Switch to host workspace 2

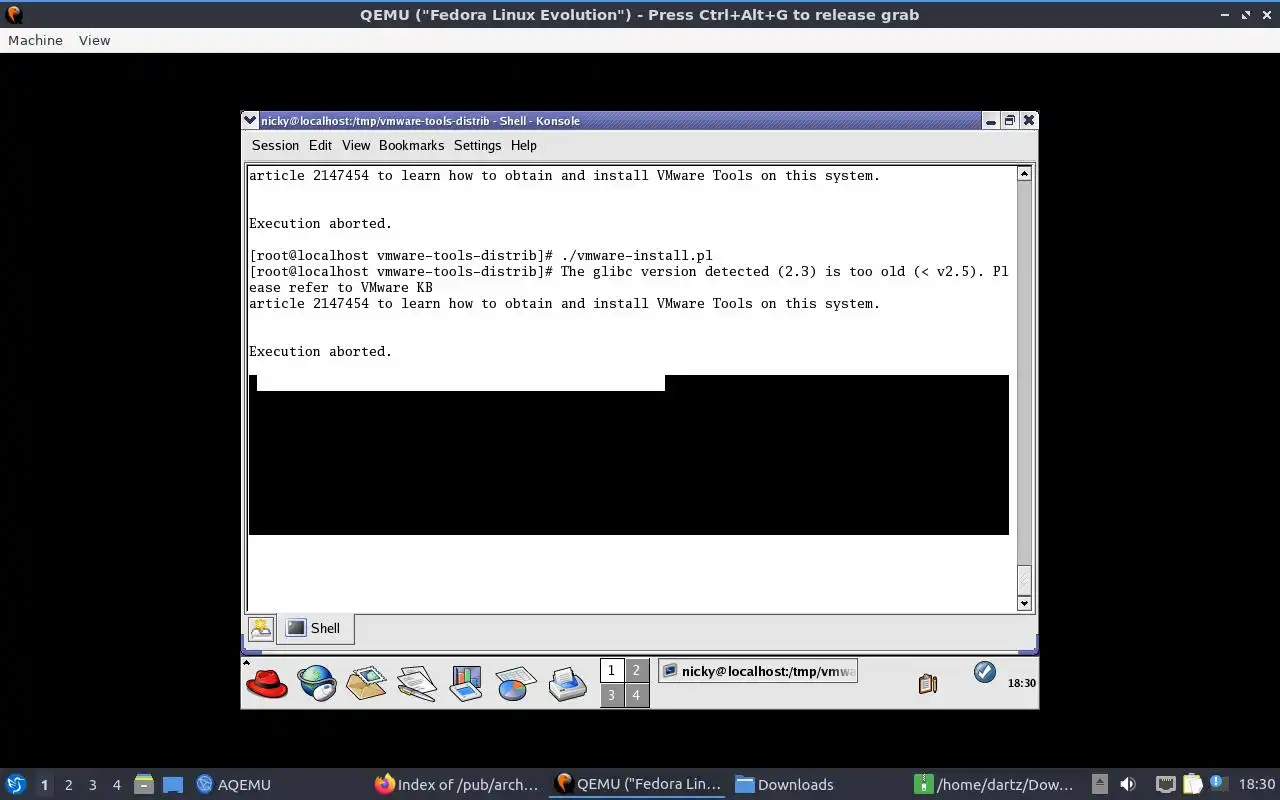[x=68, y=784]
